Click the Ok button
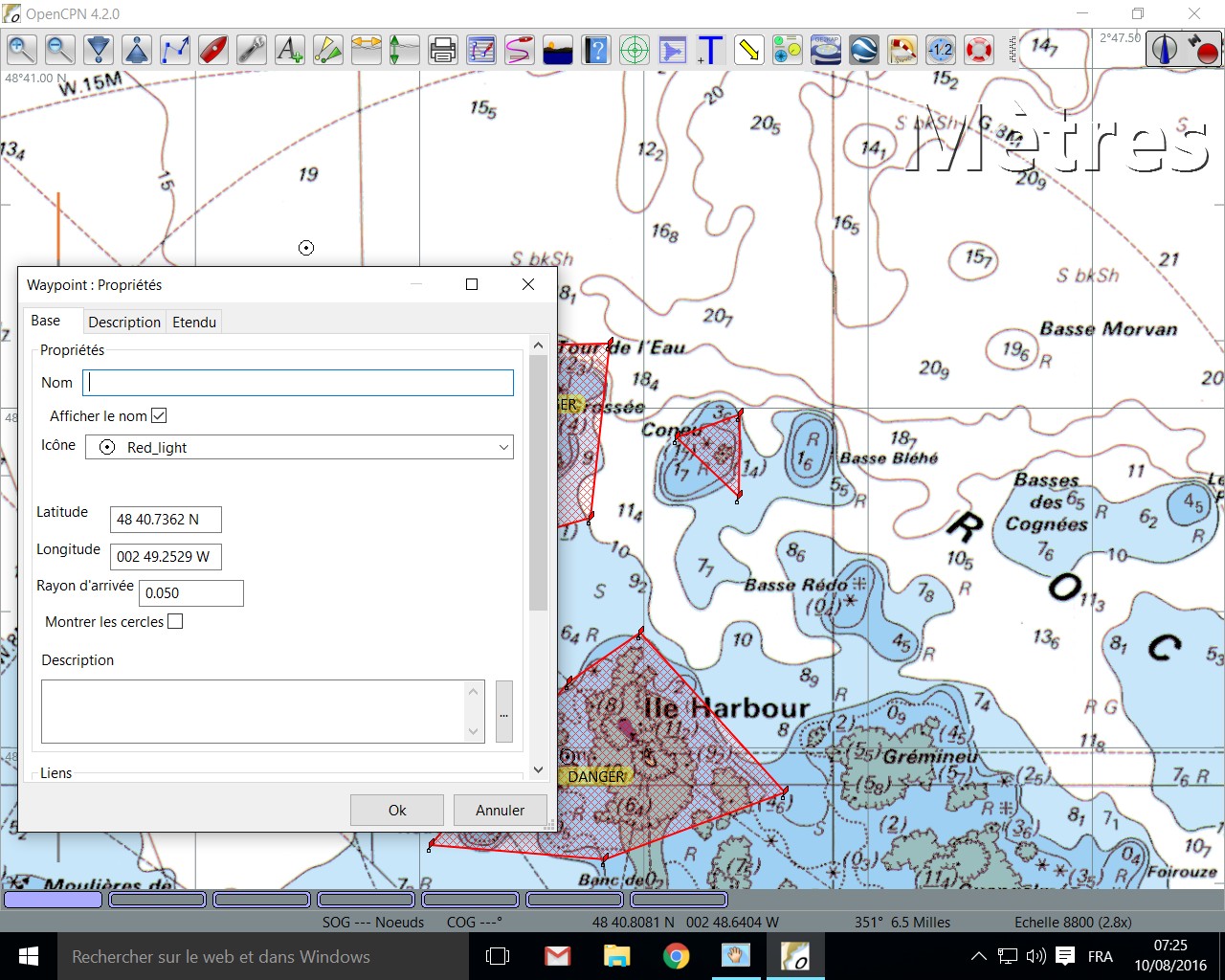This screenshot has width=1225, height=980. click(x=397, y=810)
